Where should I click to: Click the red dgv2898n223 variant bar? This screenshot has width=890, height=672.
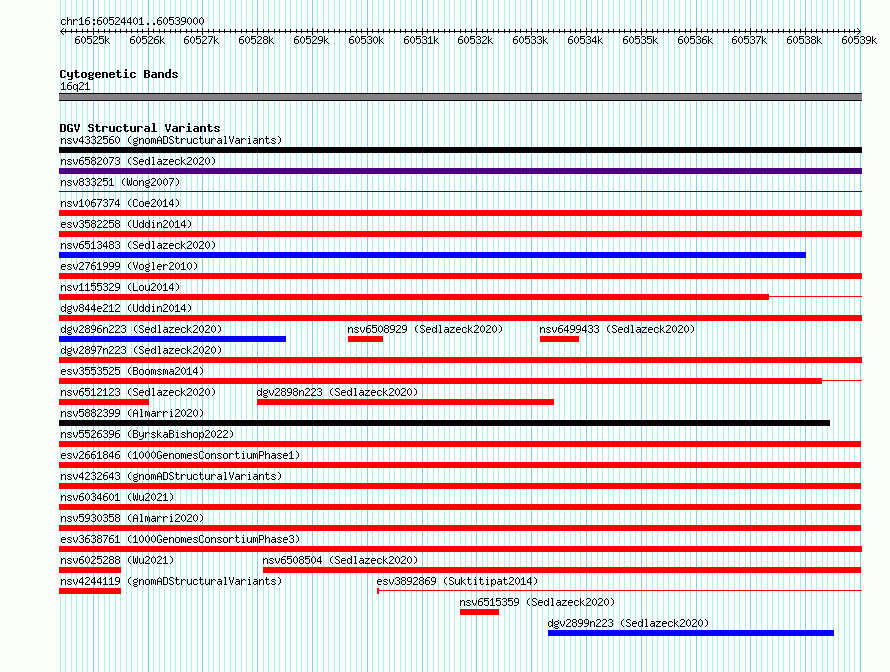tap(405, 402)
